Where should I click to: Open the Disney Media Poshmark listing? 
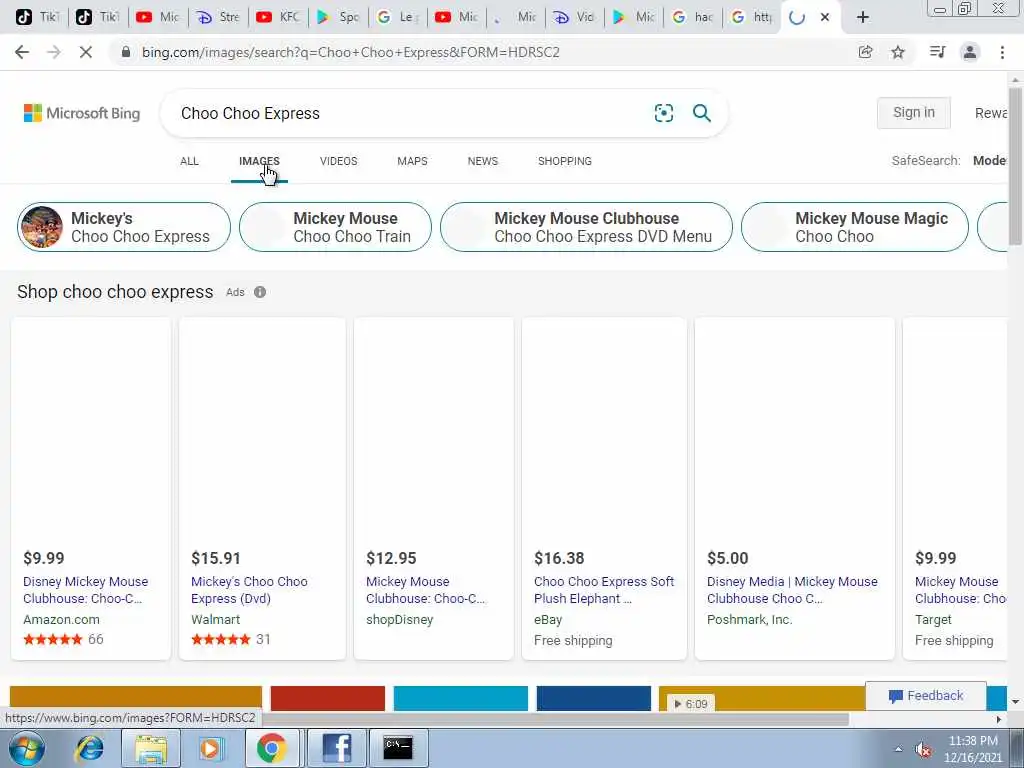[792, 590]
